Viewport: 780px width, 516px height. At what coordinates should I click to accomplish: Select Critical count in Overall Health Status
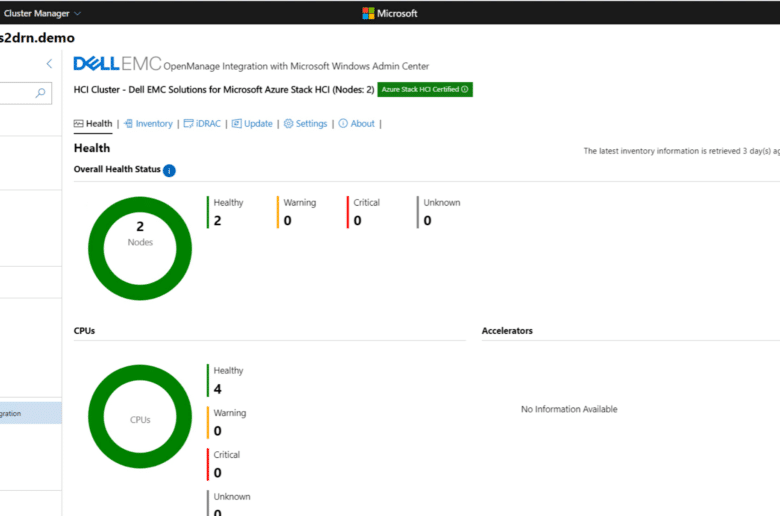click(364, 212)
